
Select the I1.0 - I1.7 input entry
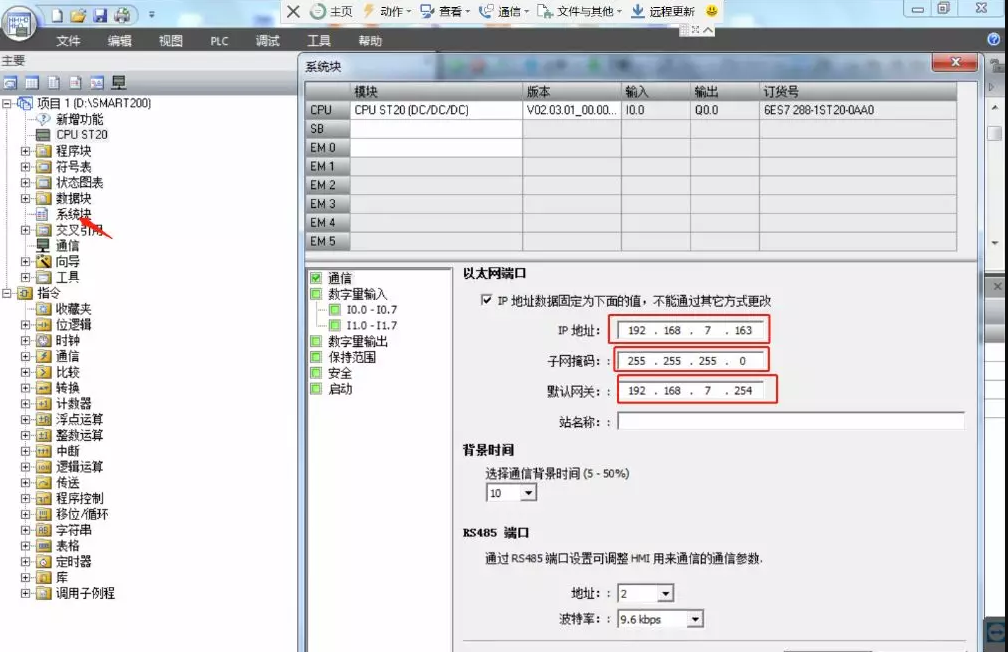[x=372, y=325]
